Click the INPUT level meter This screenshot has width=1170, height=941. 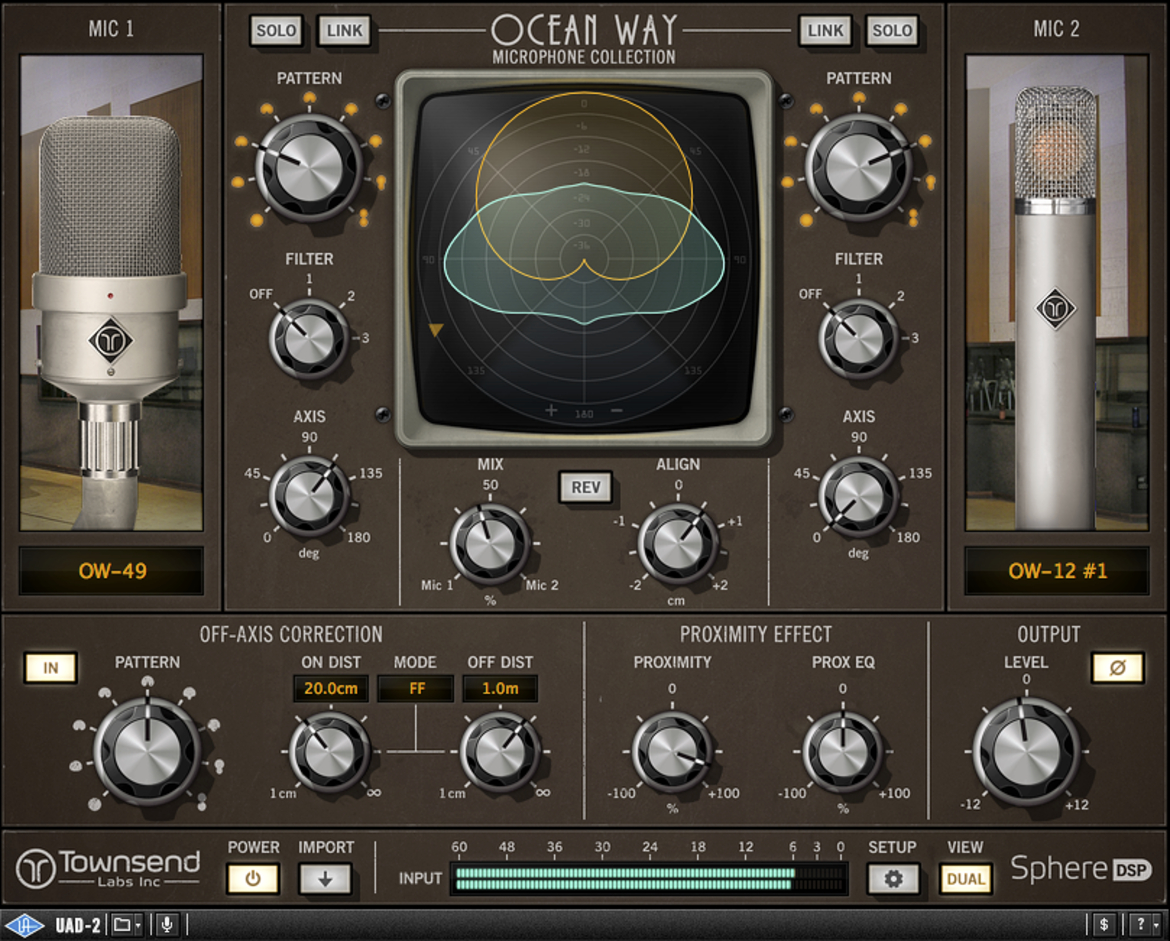(x=648, y=878)
